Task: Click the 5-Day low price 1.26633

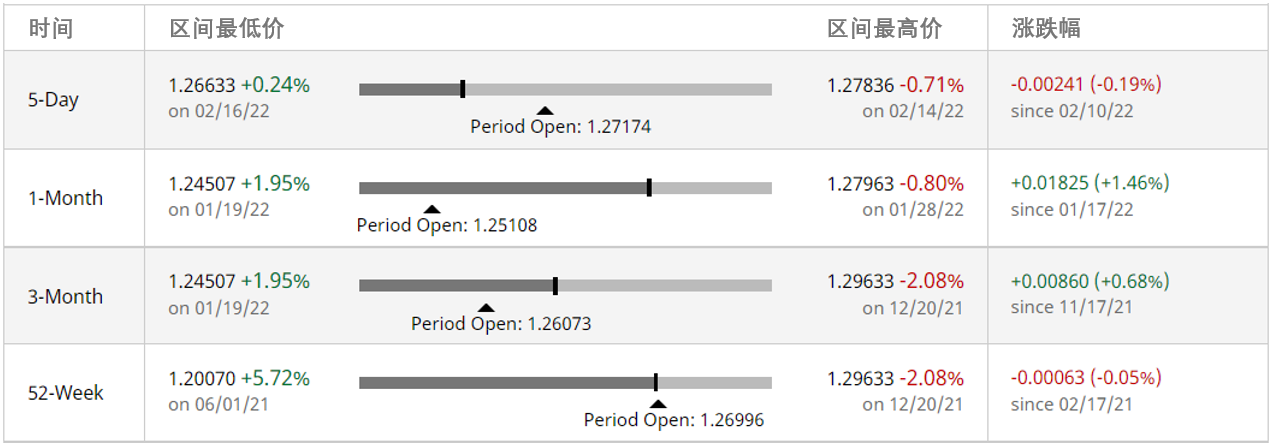Action: (x=201, y=85)
